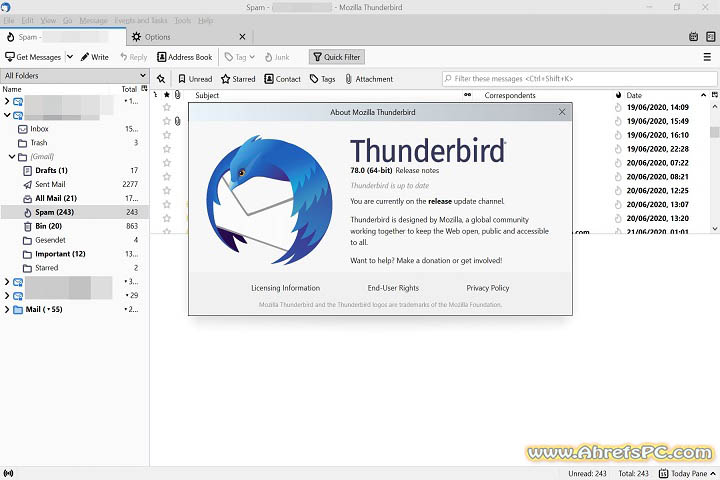The height and width of the screenshot is (480, 720).
Task: Toggle the Tags quick filter
Action: [x=322, y=79]
